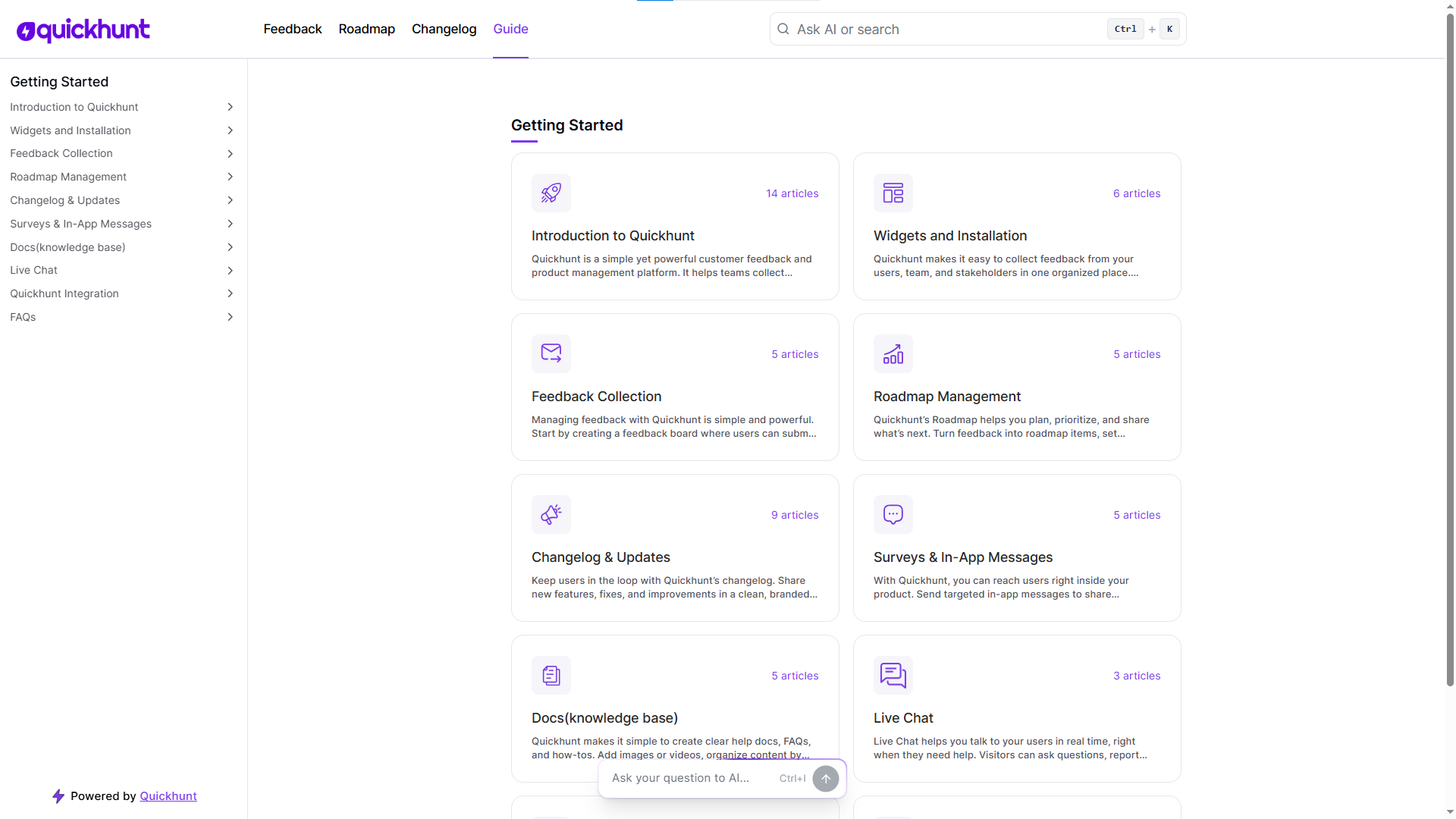Click the Getting Started sidebar heading

click(x=59, y=82)
